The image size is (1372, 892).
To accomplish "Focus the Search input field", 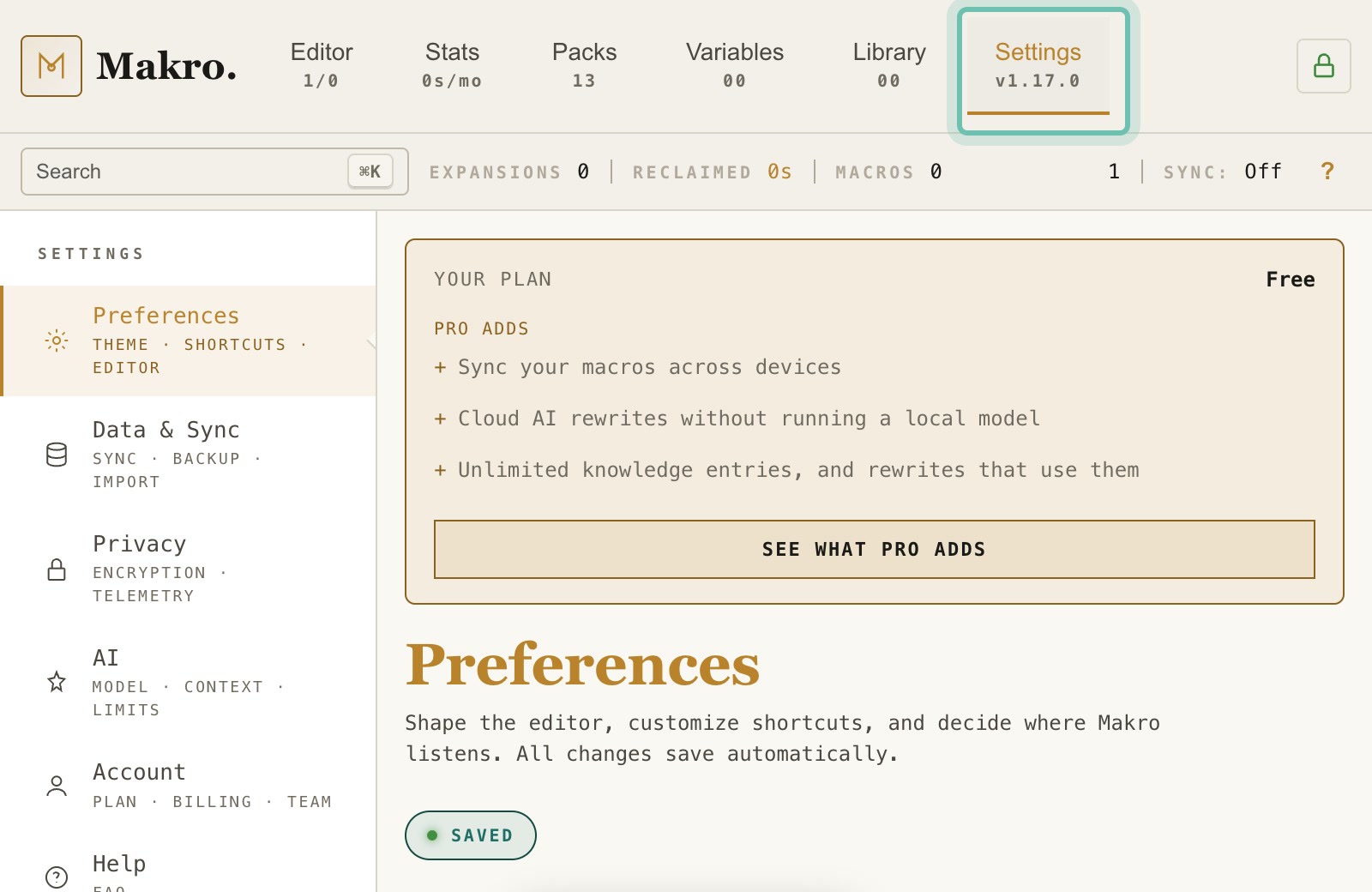I will tap(214, 172).
